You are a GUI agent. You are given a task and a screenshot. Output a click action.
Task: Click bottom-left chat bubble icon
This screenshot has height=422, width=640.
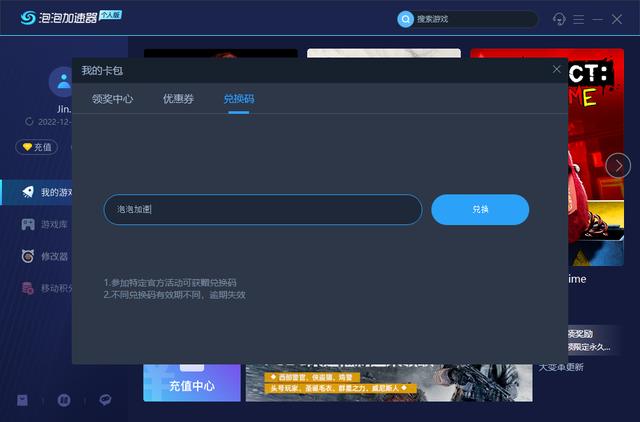click(105, 400)
